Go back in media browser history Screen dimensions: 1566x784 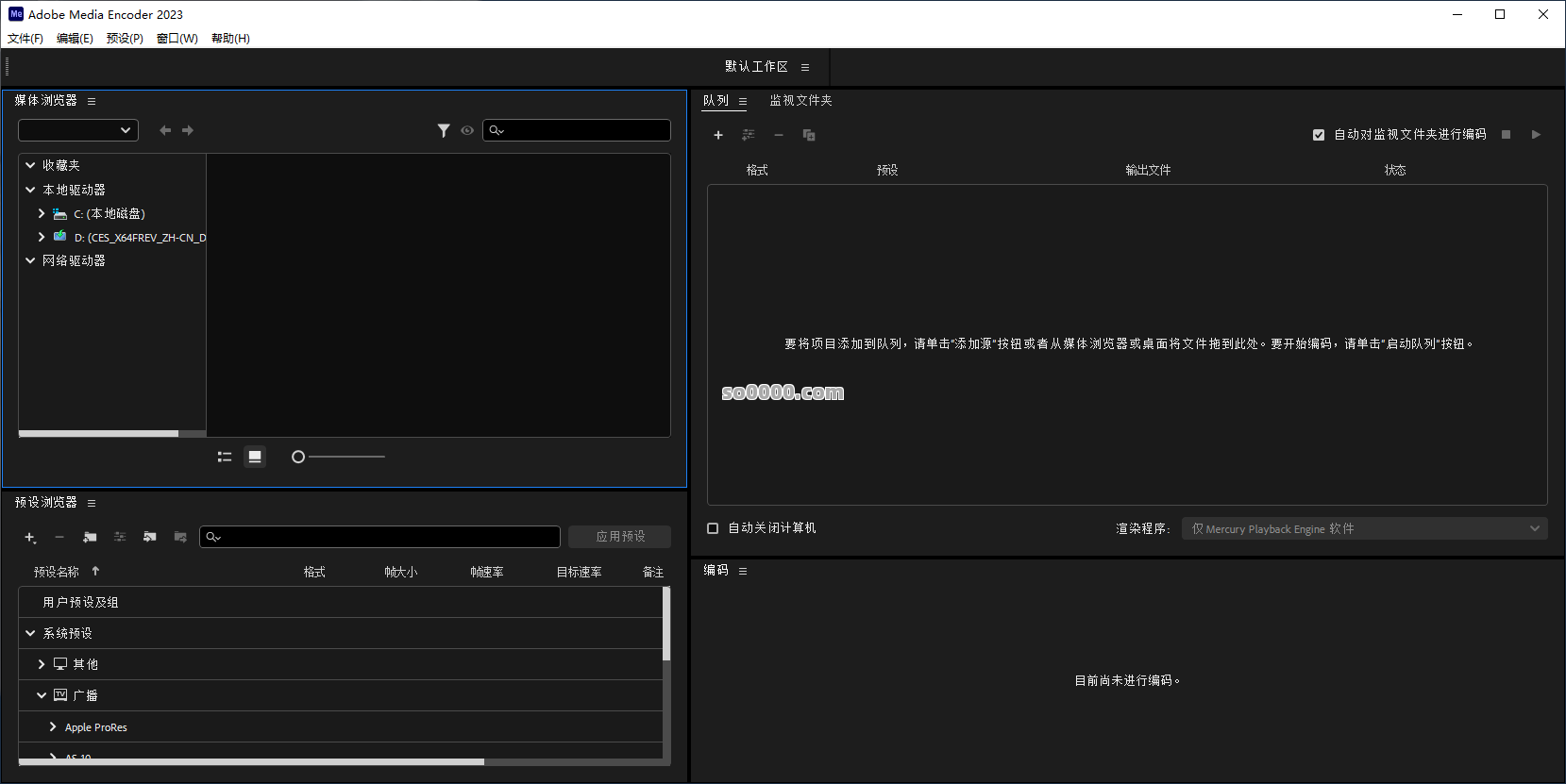[165, 130]
